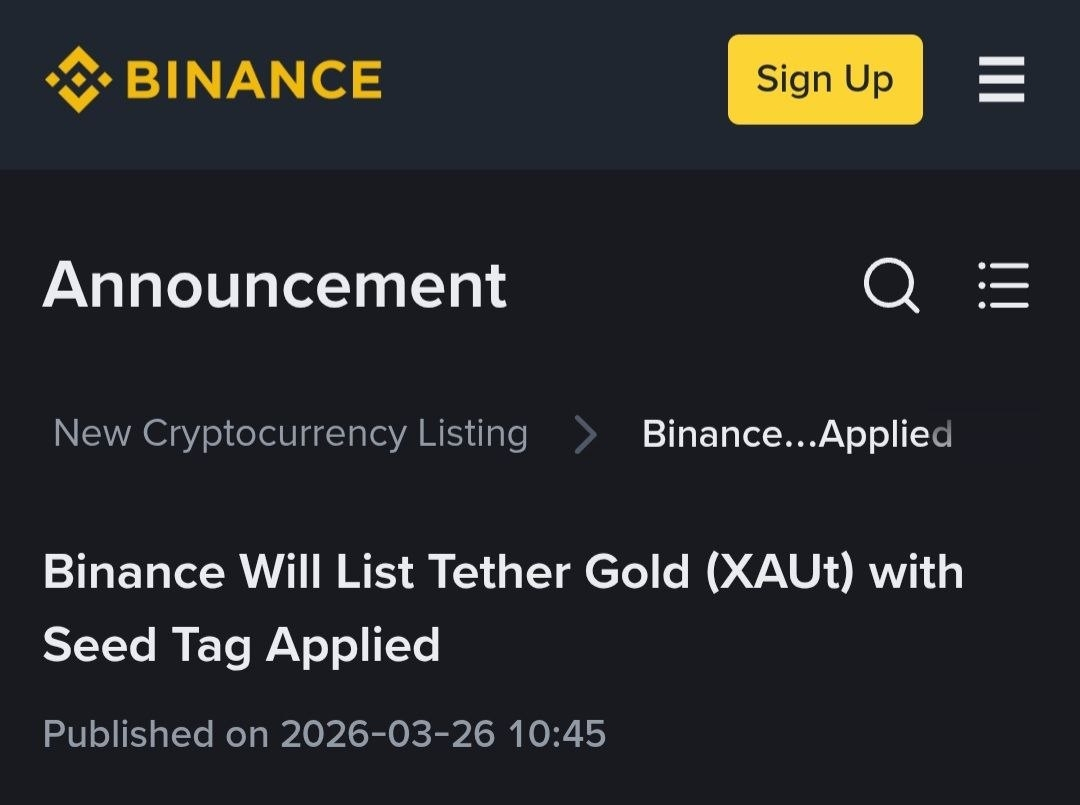Click the Binance diamond logo icon
1080x805 pixels.
coord(78,80)
